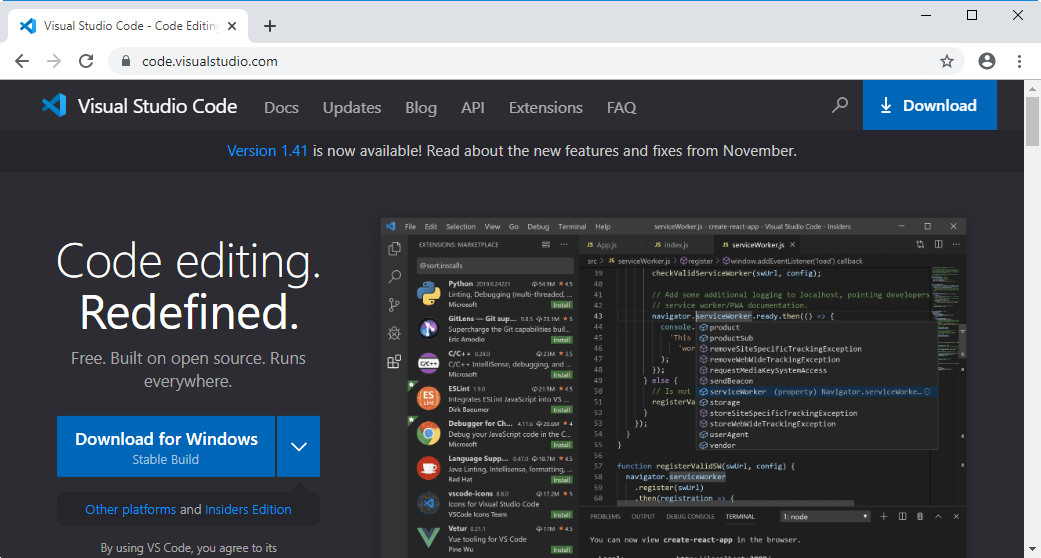Click the @sort:installs search box in the screenshot
Viewport: 1041px width, 558px height.
[495, 266]
